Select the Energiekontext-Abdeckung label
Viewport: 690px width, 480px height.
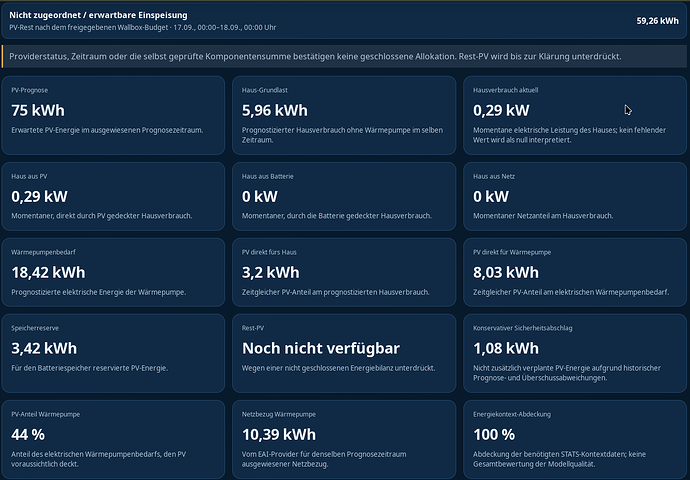[512, 414]
